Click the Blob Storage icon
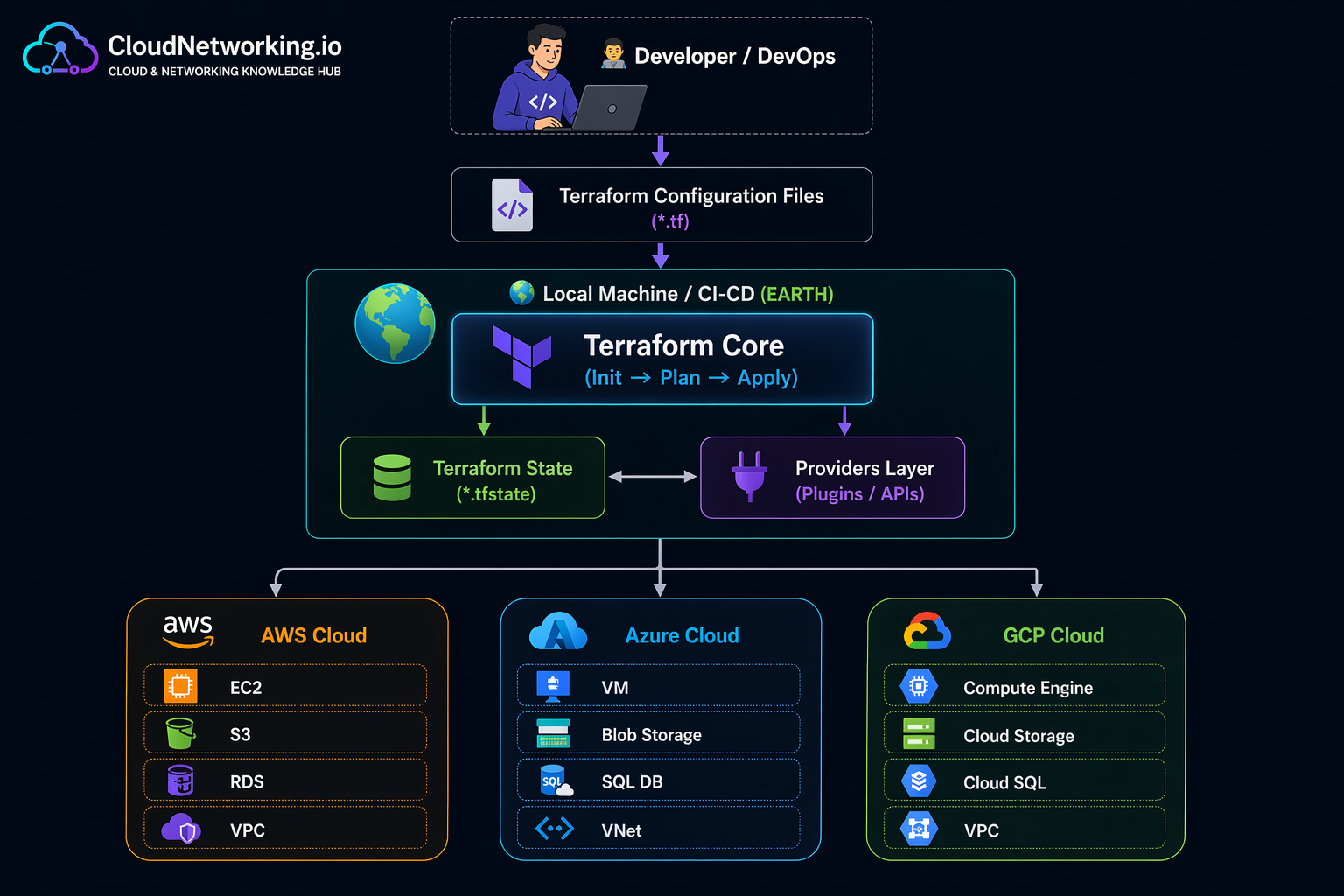1344x896 pixels. tap(553, 733)
